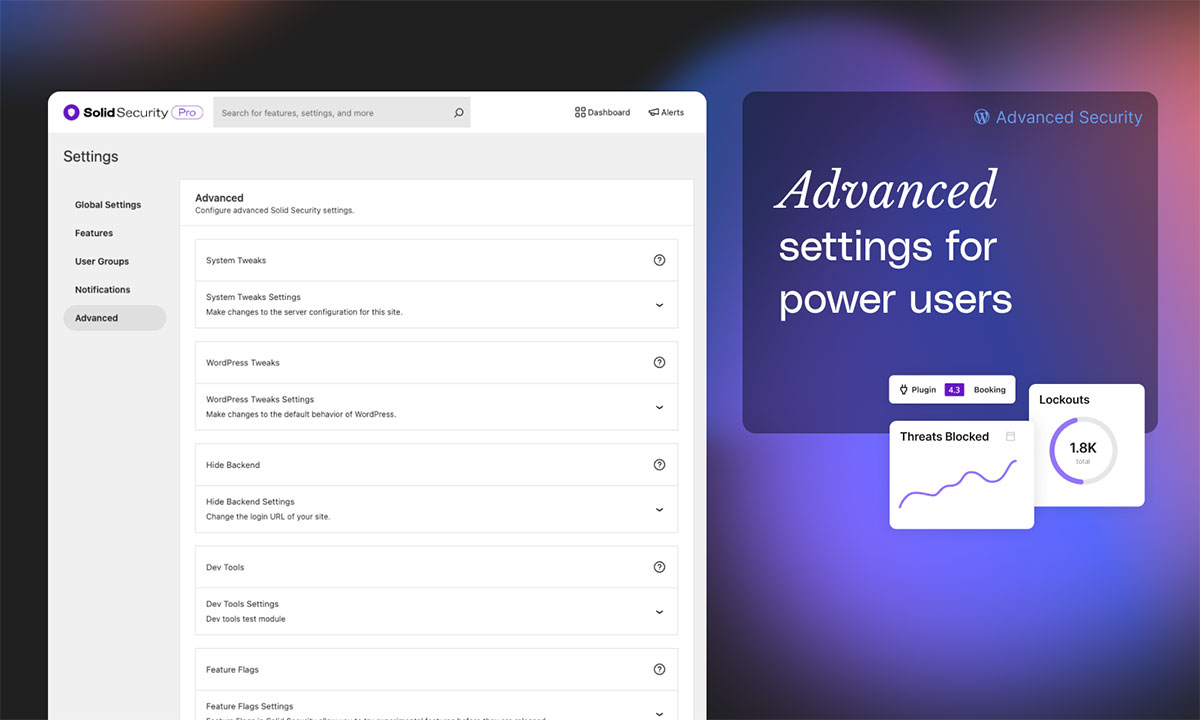Select Advanced in settings sidebar
This screenshot has width=1200, height=720.
[114, 318]
